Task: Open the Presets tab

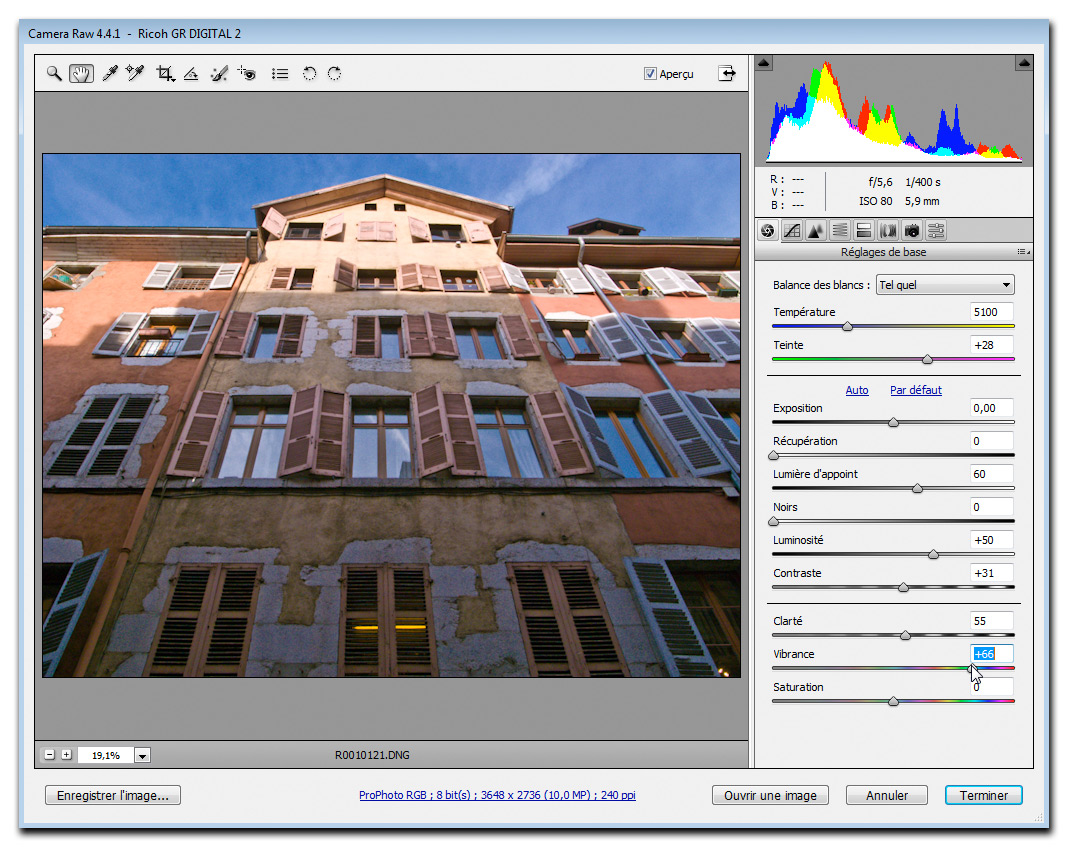Action: (936, 231)
